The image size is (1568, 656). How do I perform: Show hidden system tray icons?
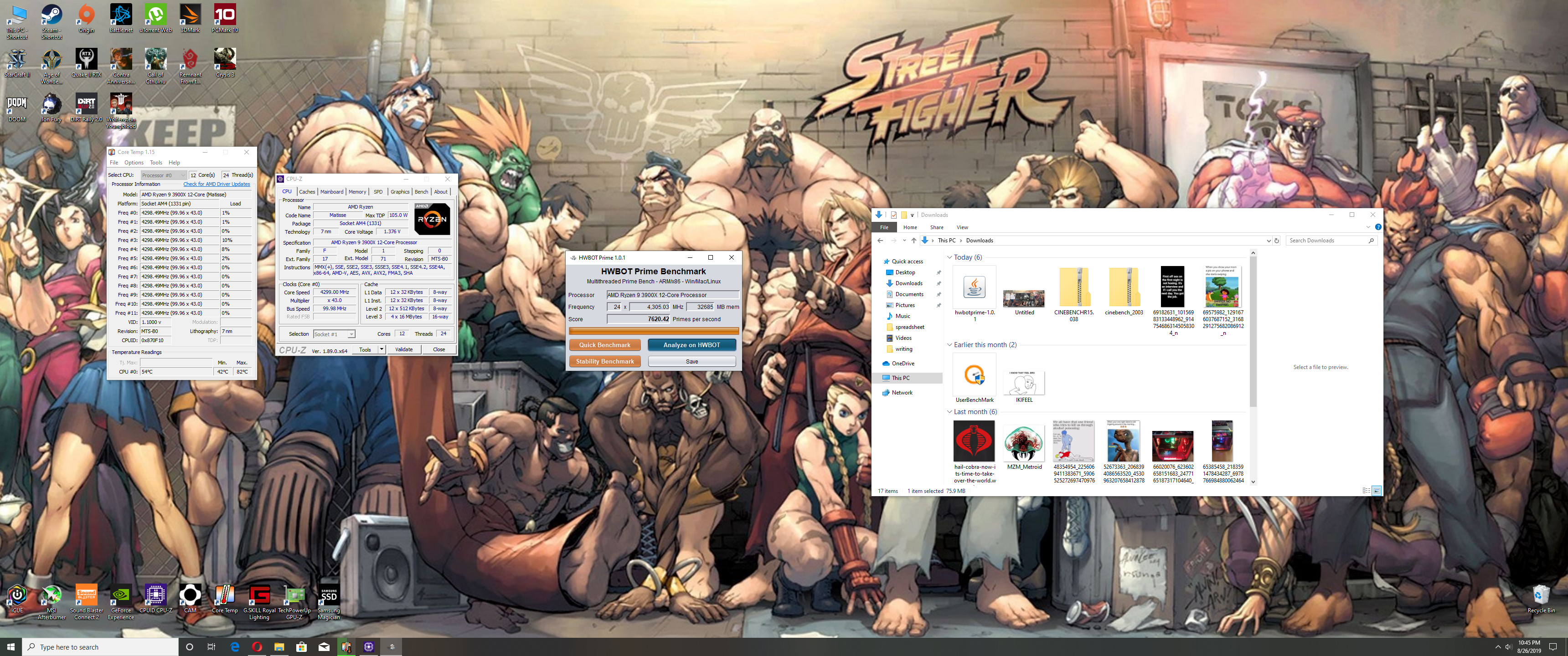[1498, 647]
